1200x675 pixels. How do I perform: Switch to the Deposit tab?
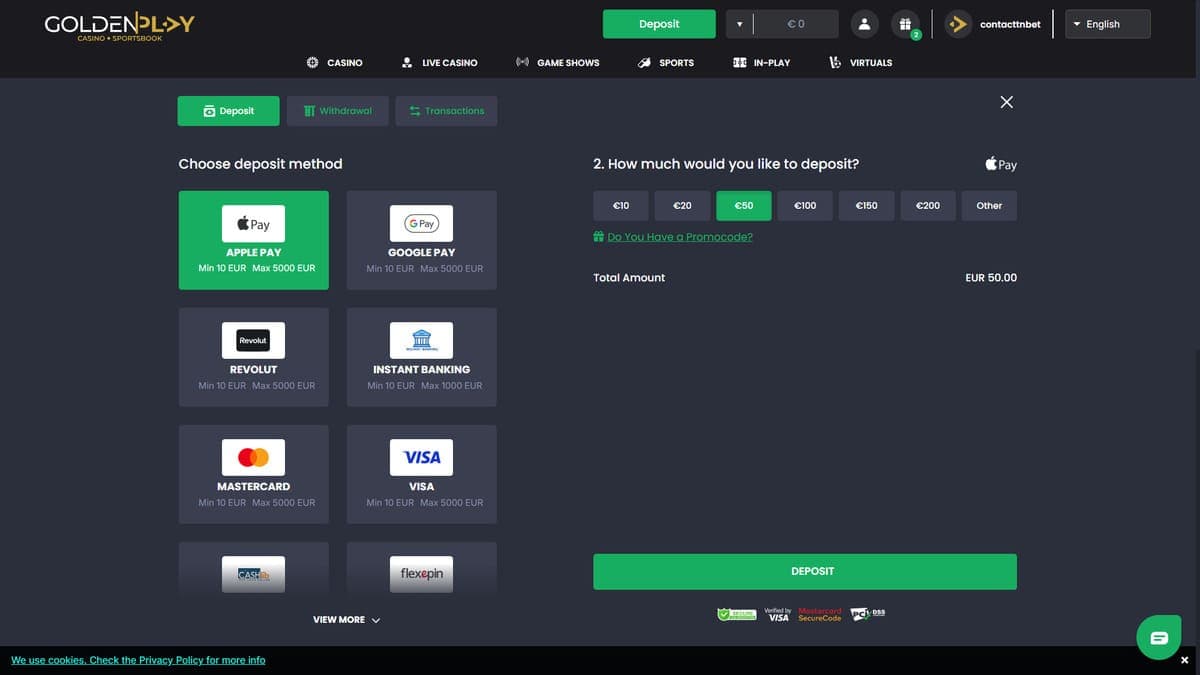(x=229, y=111)
